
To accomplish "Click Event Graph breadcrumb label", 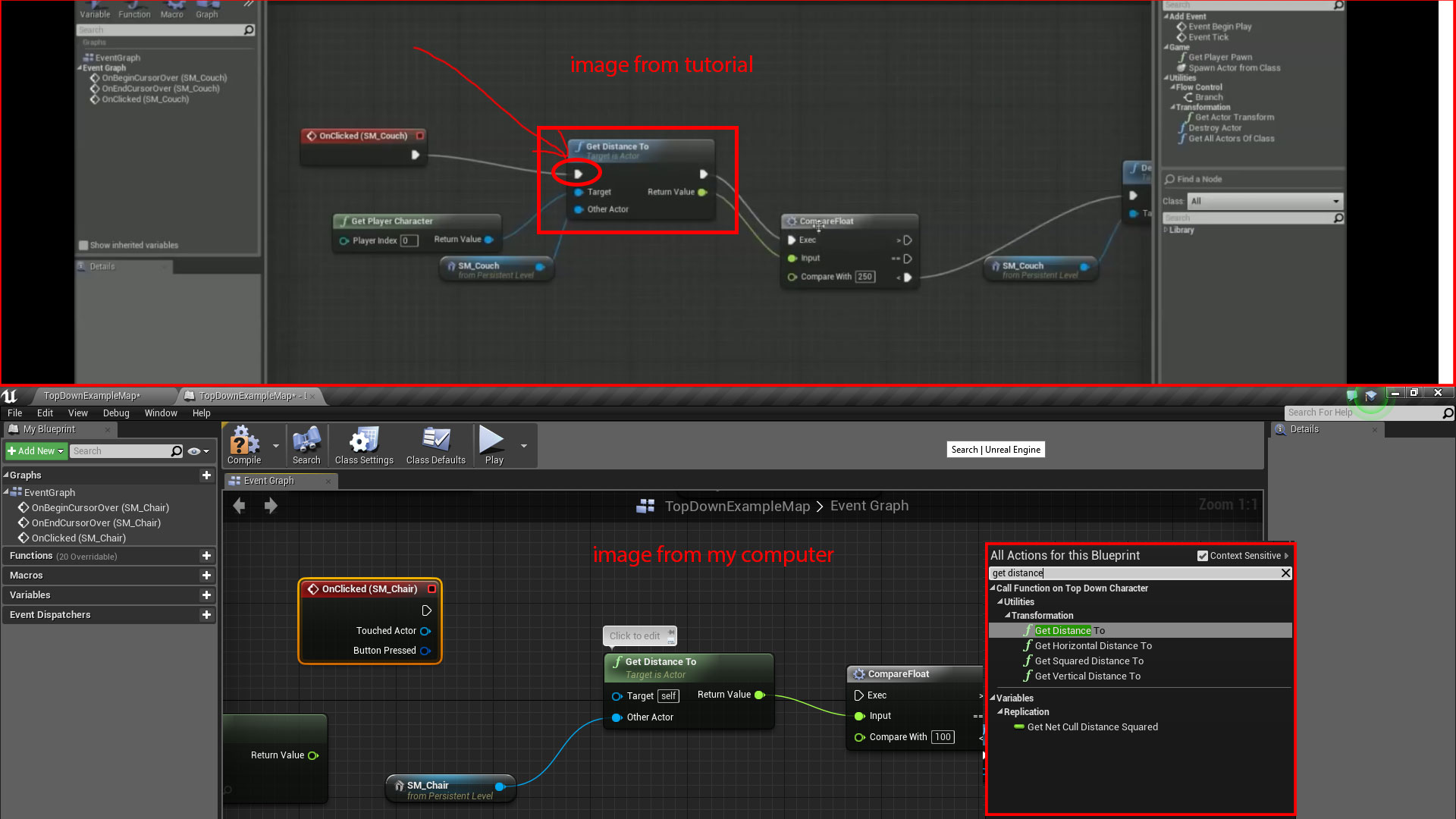I will (869, 506).
